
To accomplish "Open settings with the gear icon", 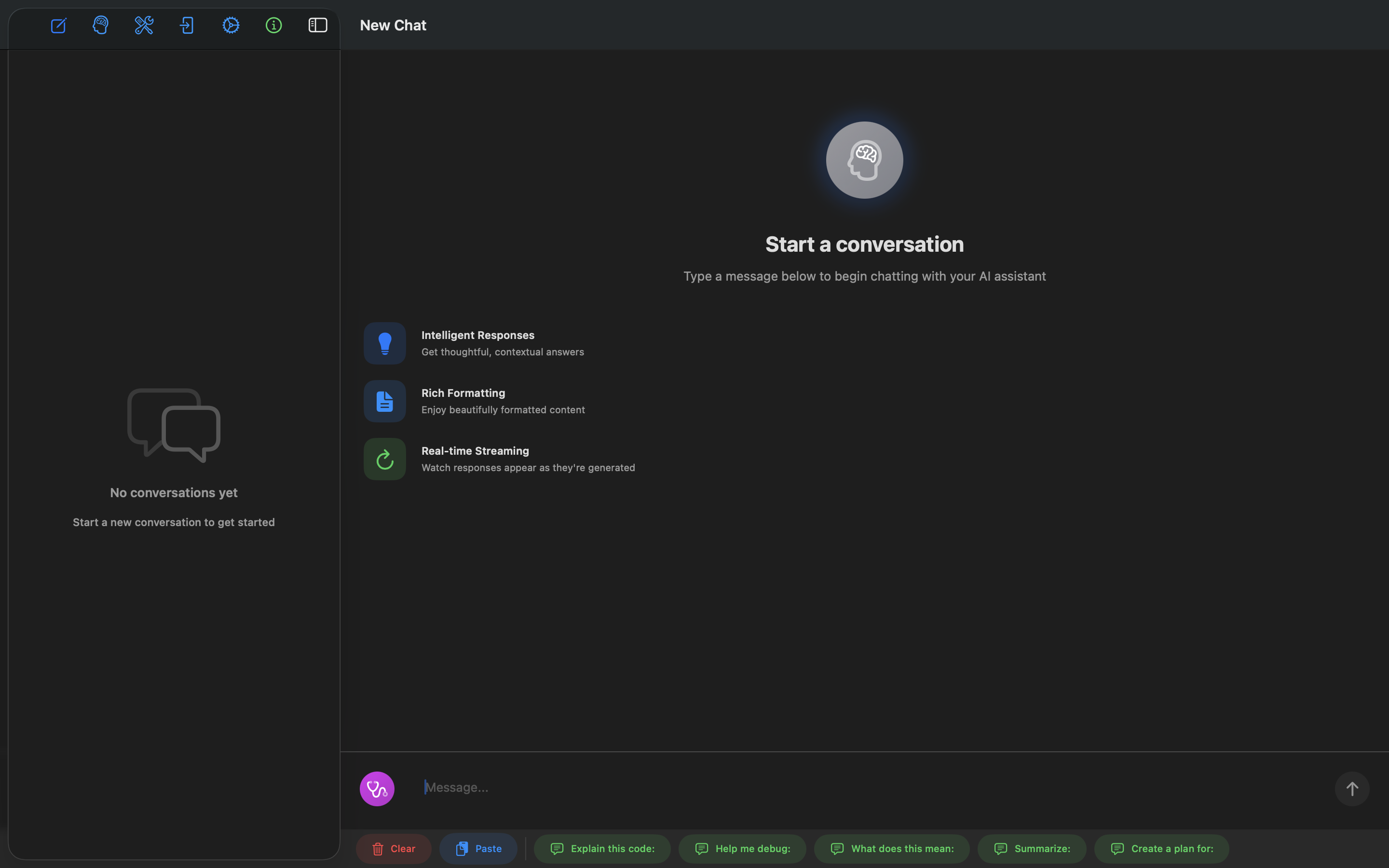I will tap(231, 25).
